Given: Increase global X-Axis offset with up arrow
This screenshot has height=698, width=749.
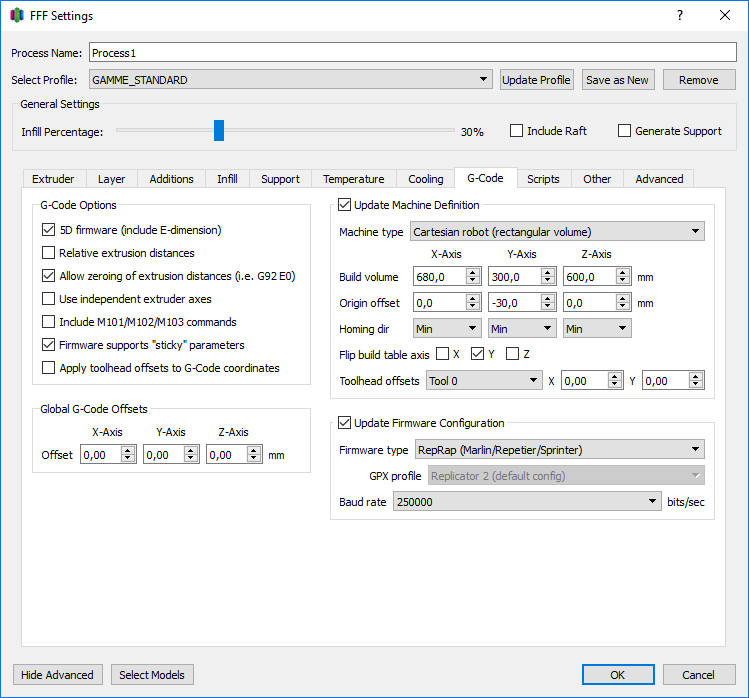Looking at the screenshot, I should (x=128, y=450).
